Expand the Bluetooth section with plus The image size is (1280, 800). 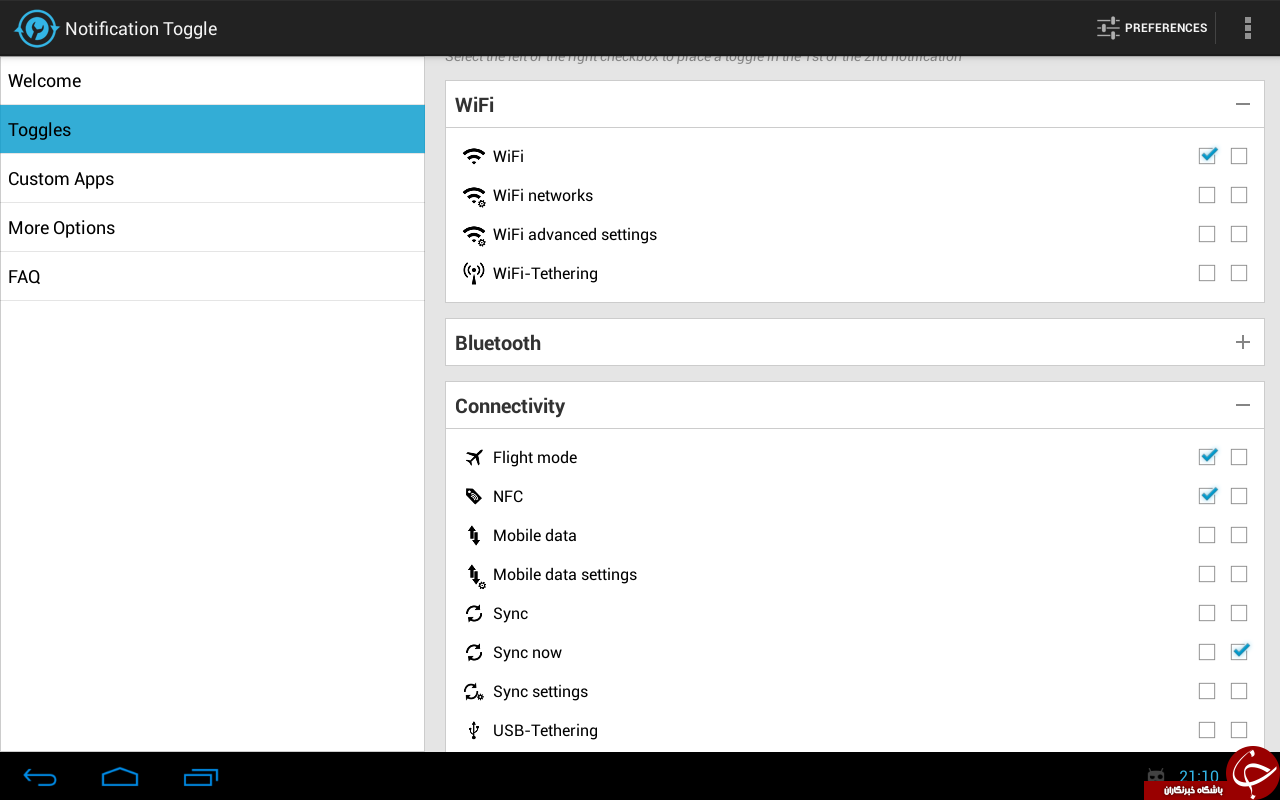pos(1243,342)
